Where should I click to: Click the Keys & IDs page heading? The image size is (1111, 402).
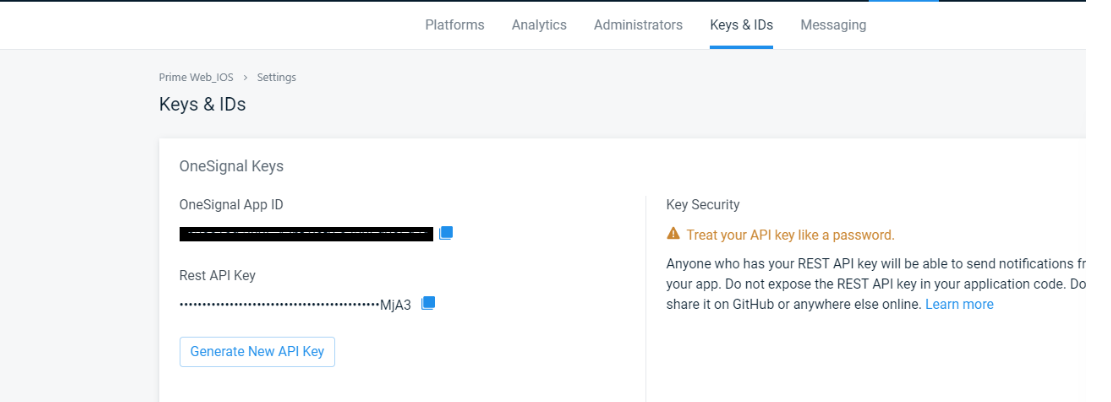202,104
